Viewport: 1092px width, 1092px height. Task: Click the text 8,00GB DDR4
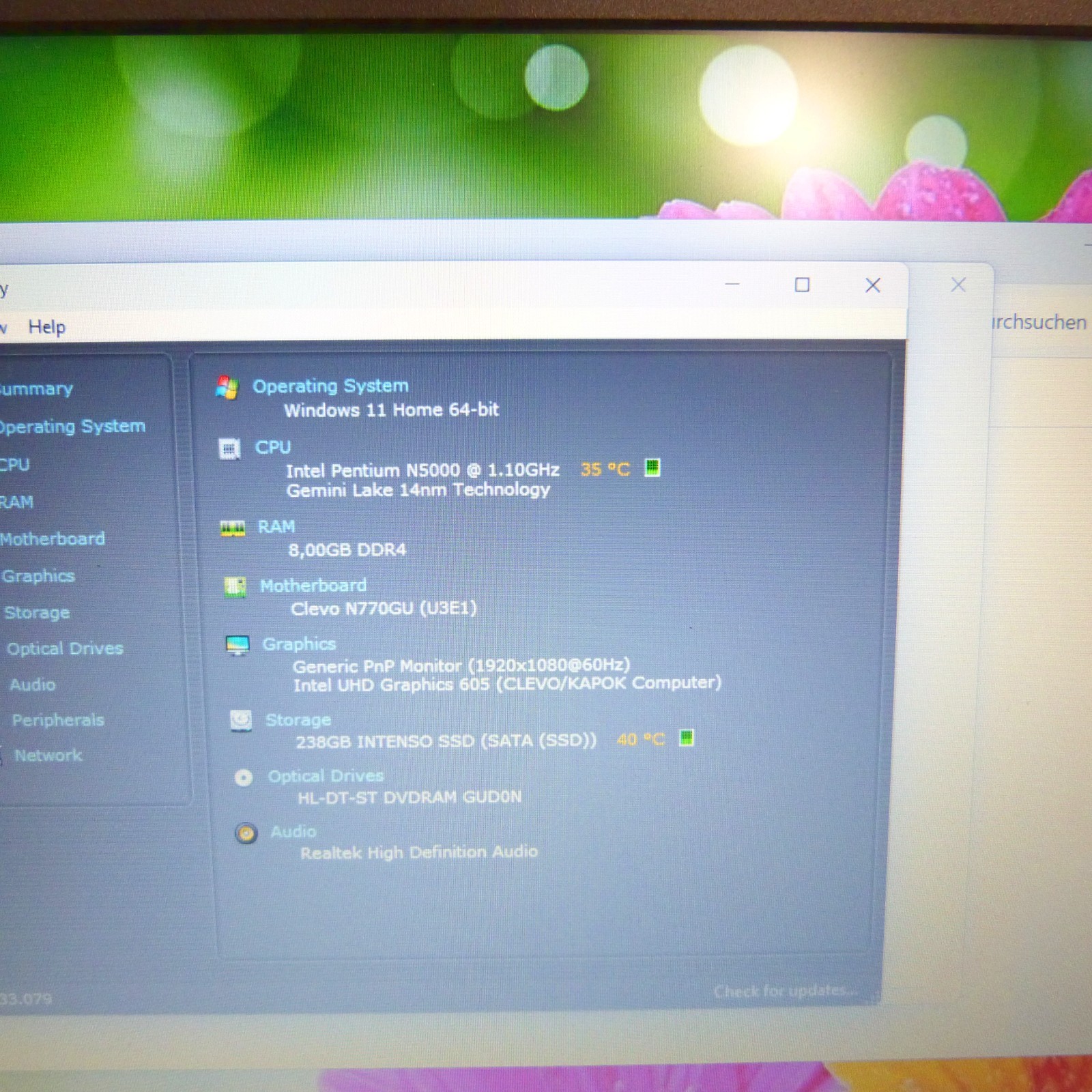347,550
